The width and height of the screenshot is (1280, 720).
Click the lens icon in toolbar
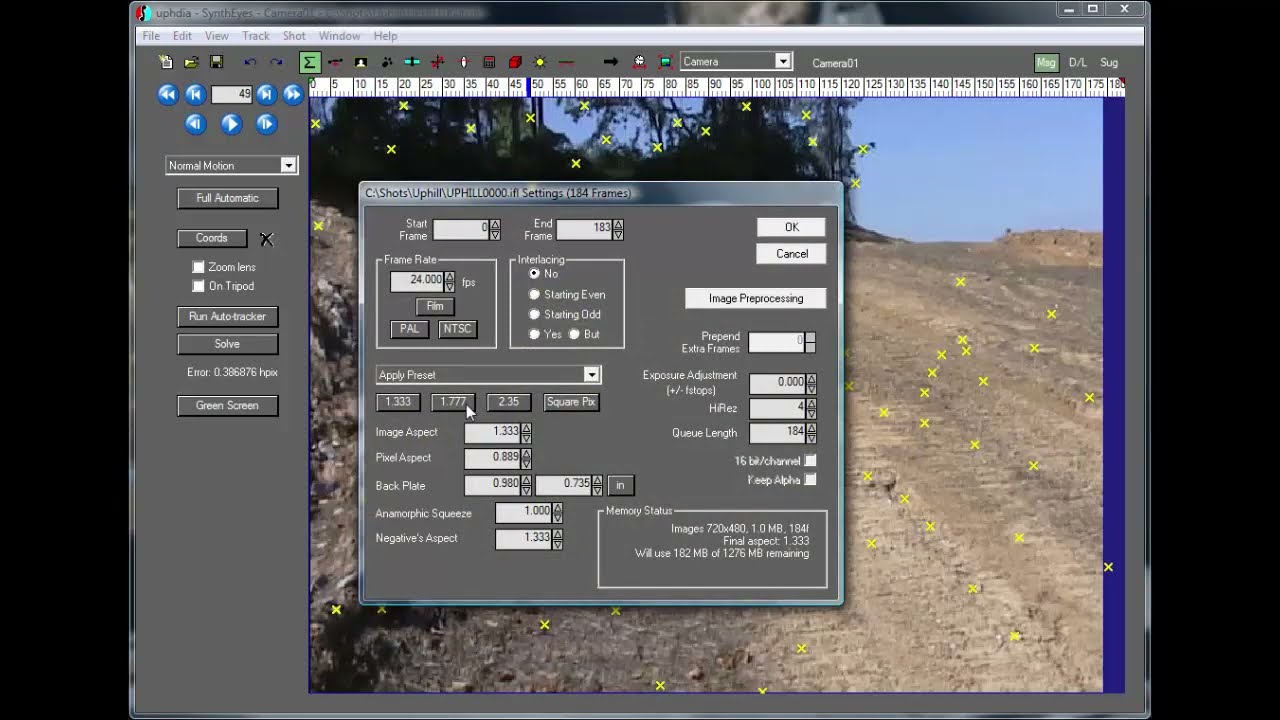click(463, 62)
